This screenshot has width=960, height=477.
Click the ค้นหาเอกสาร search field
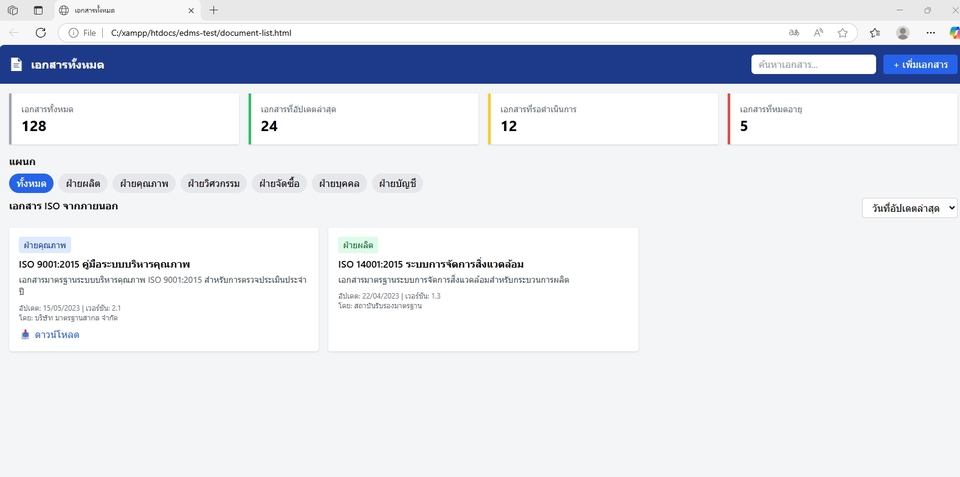click(813, 65)
